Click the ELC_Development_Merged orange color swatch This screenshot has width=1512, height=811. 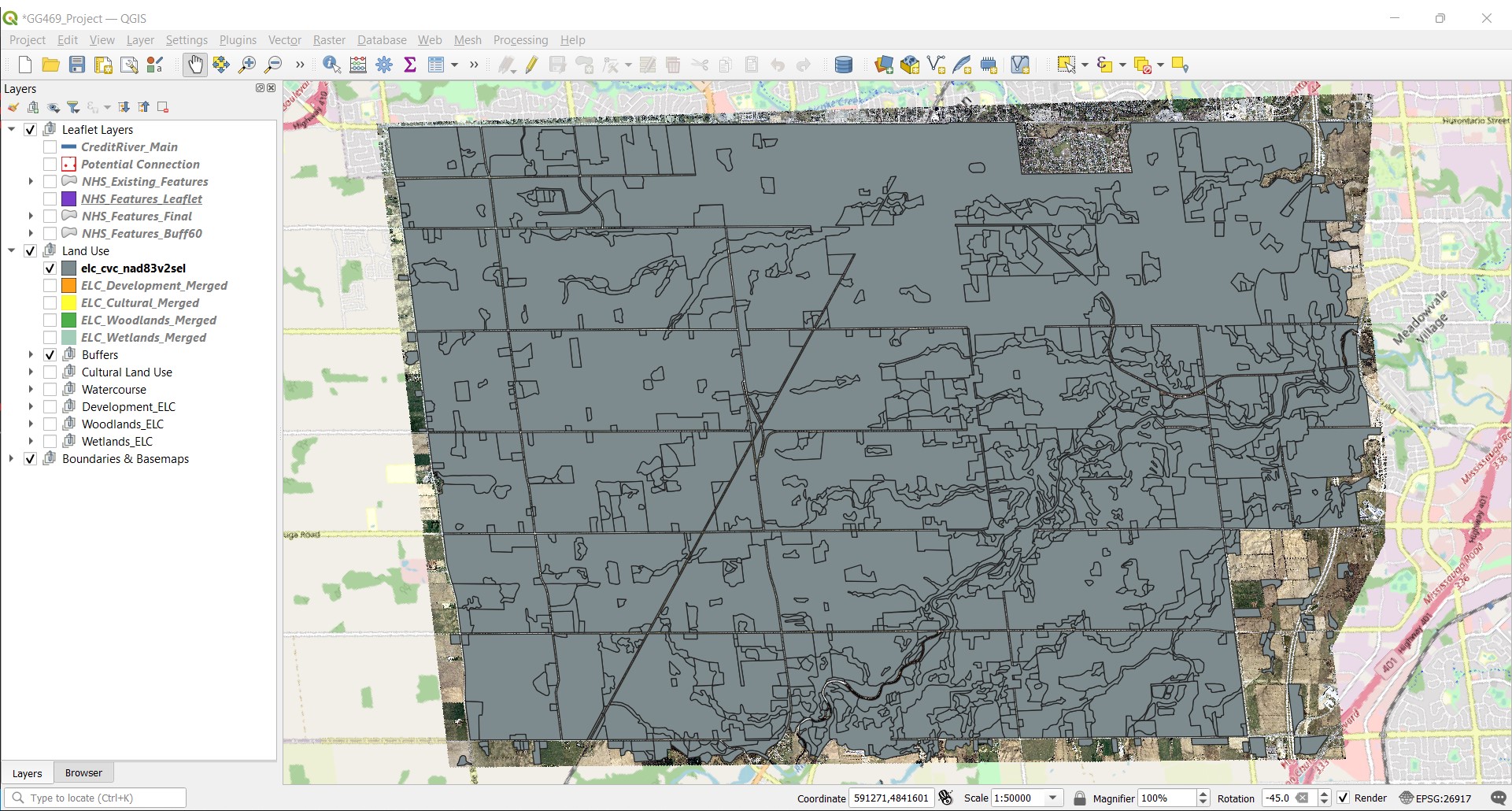[x=69, y=286]
